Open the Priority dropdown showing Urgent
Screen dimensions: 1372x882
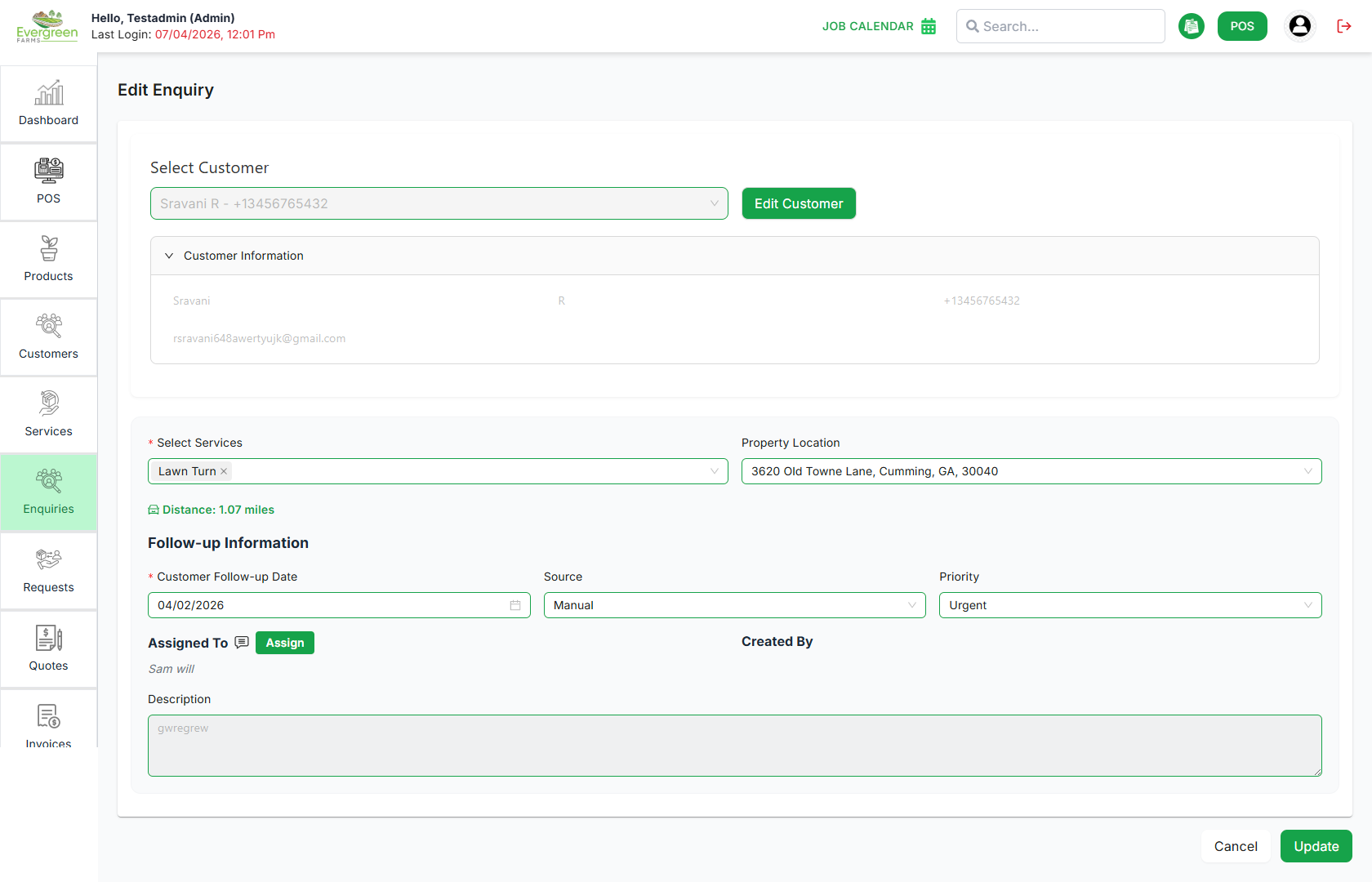pyautogui.click(x=1130, y=605)
